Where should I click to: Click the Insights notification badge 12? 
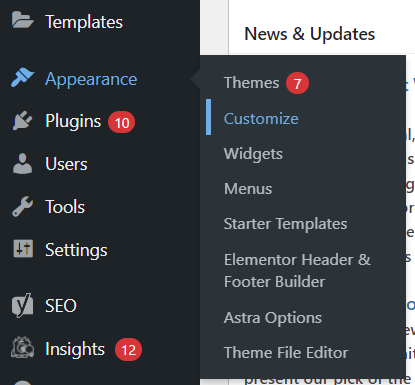tap(128, 350)
